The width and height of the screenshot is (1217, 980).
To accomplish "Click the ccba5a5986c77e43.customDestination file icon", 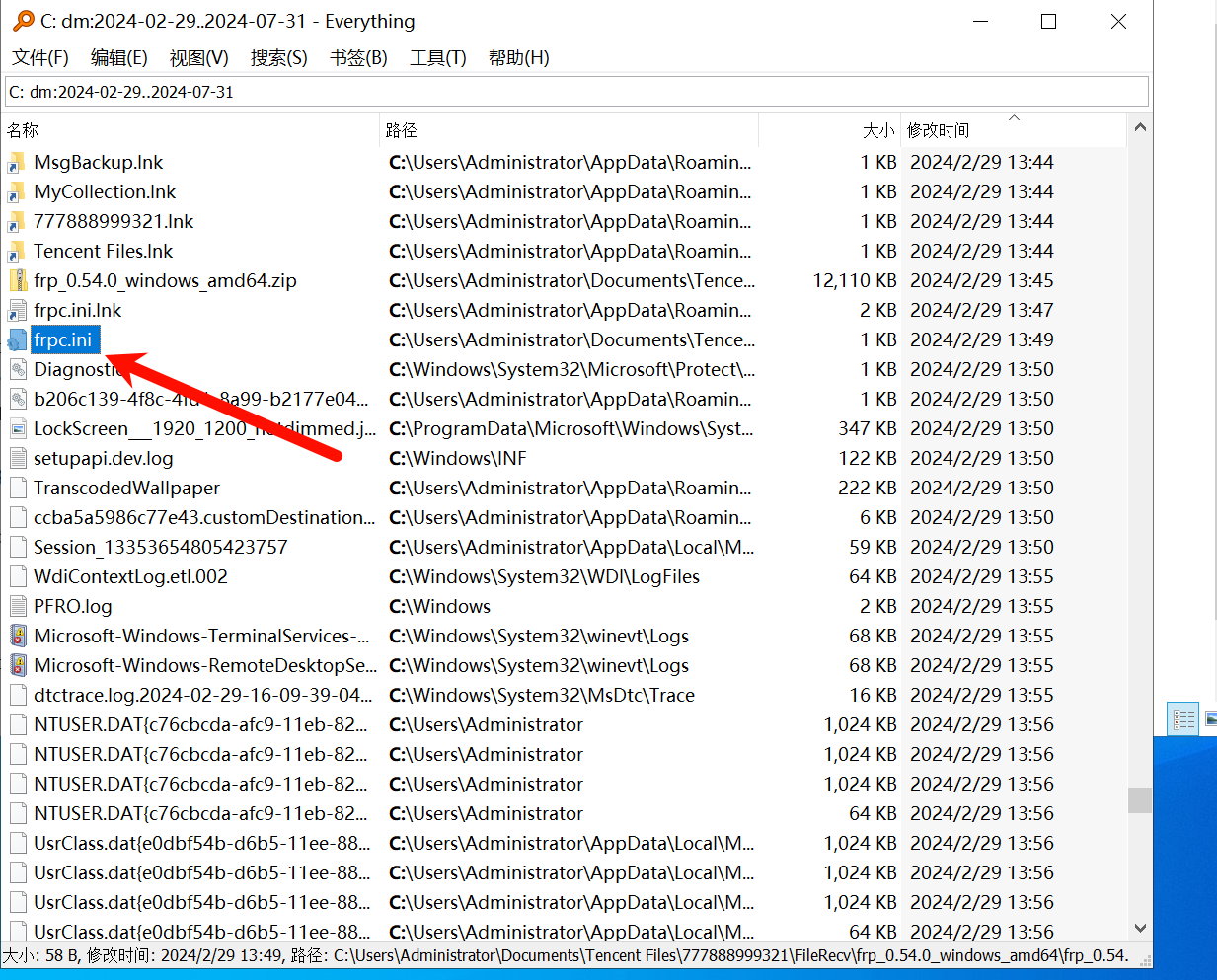I will tap(17, 518).
